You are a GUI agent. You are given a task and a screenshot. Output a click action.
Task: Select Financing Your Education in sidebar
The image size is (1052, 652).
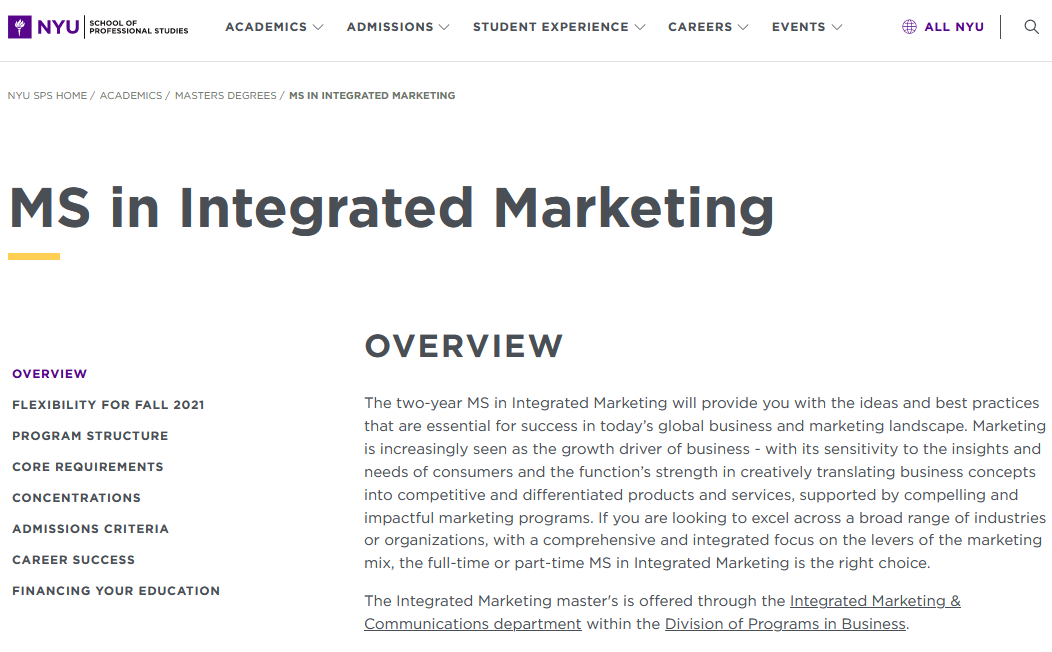tap(116, 590)
